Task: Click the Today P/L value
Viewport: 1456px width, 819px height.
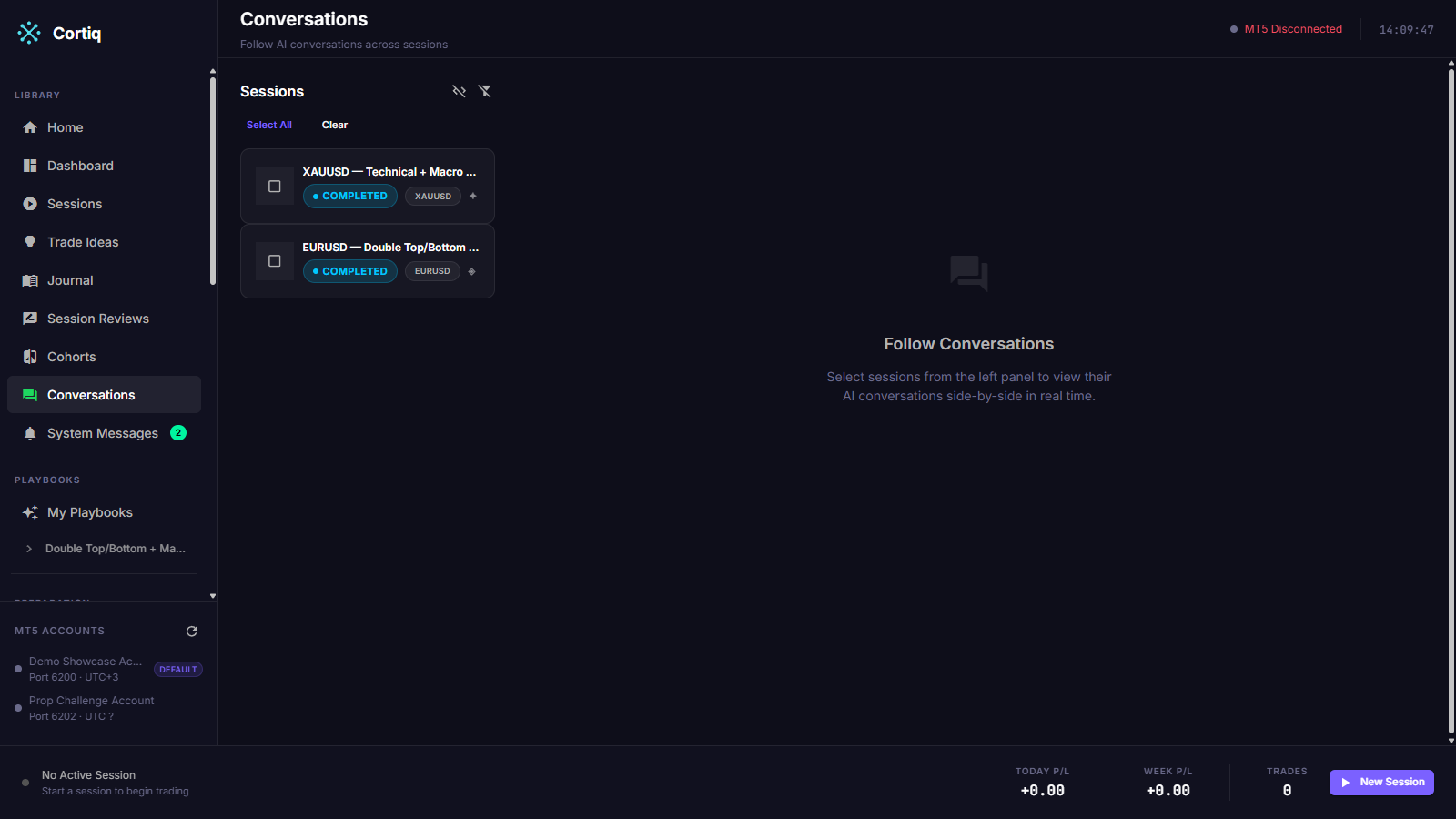Action: (1043, 791)
